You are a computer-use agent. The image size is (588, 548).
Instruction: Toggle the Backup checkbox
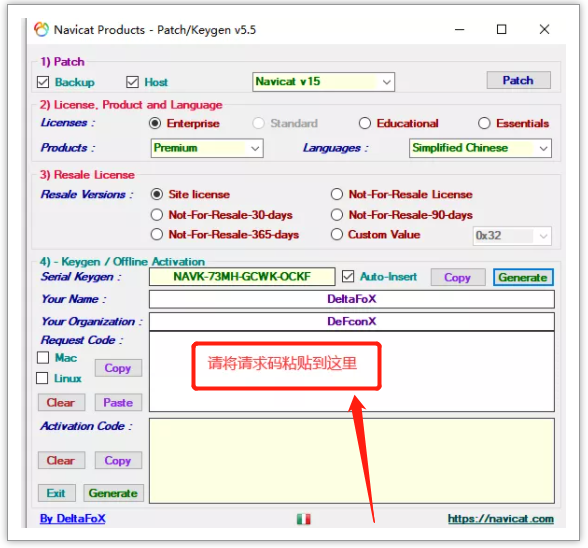click(x=43, y=82)
